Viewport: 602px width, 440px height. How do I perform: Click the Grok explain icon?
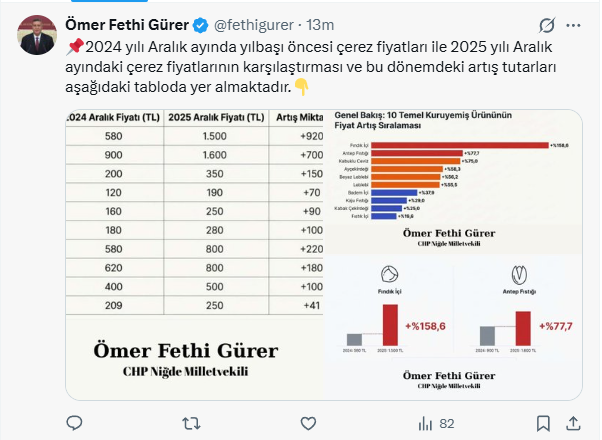[x=547, y=24]
